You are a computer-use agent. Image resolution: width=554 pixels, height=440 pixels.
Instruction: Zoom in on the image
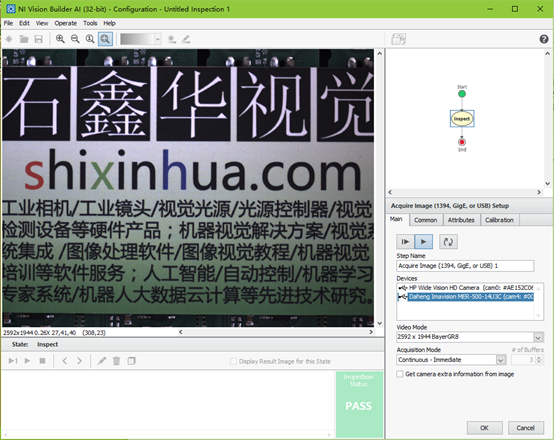point(60,39)
